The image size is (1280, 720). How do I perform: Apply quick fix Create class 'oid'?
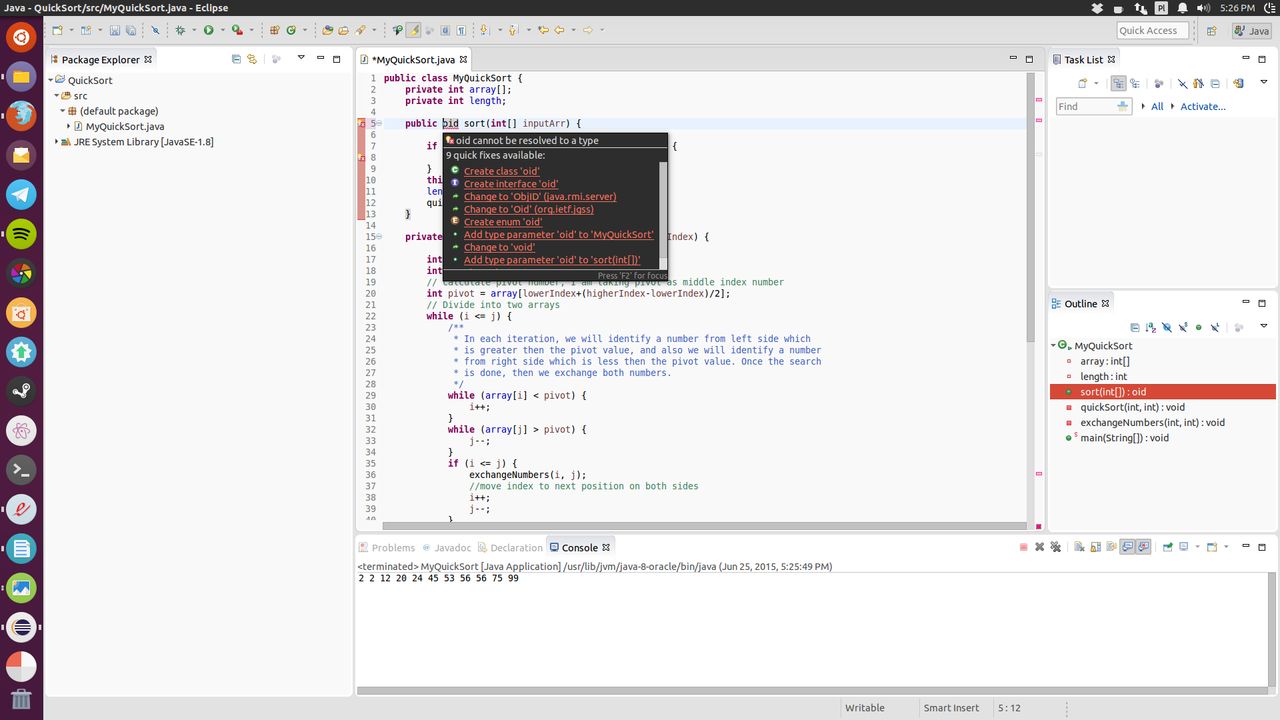(x=501, y=171)
